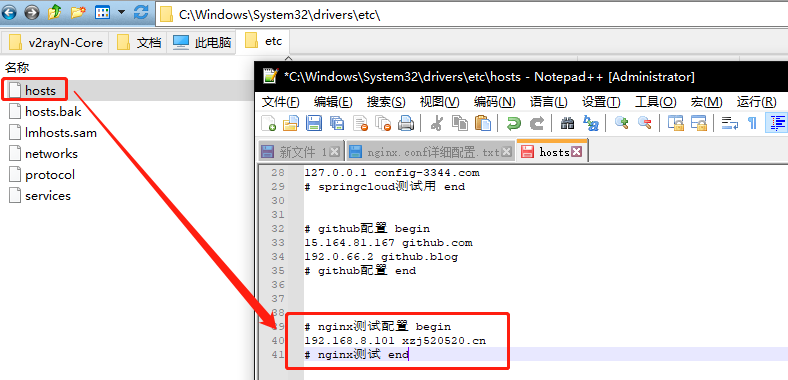Toggle word wrap in the editor

(730, 123)
